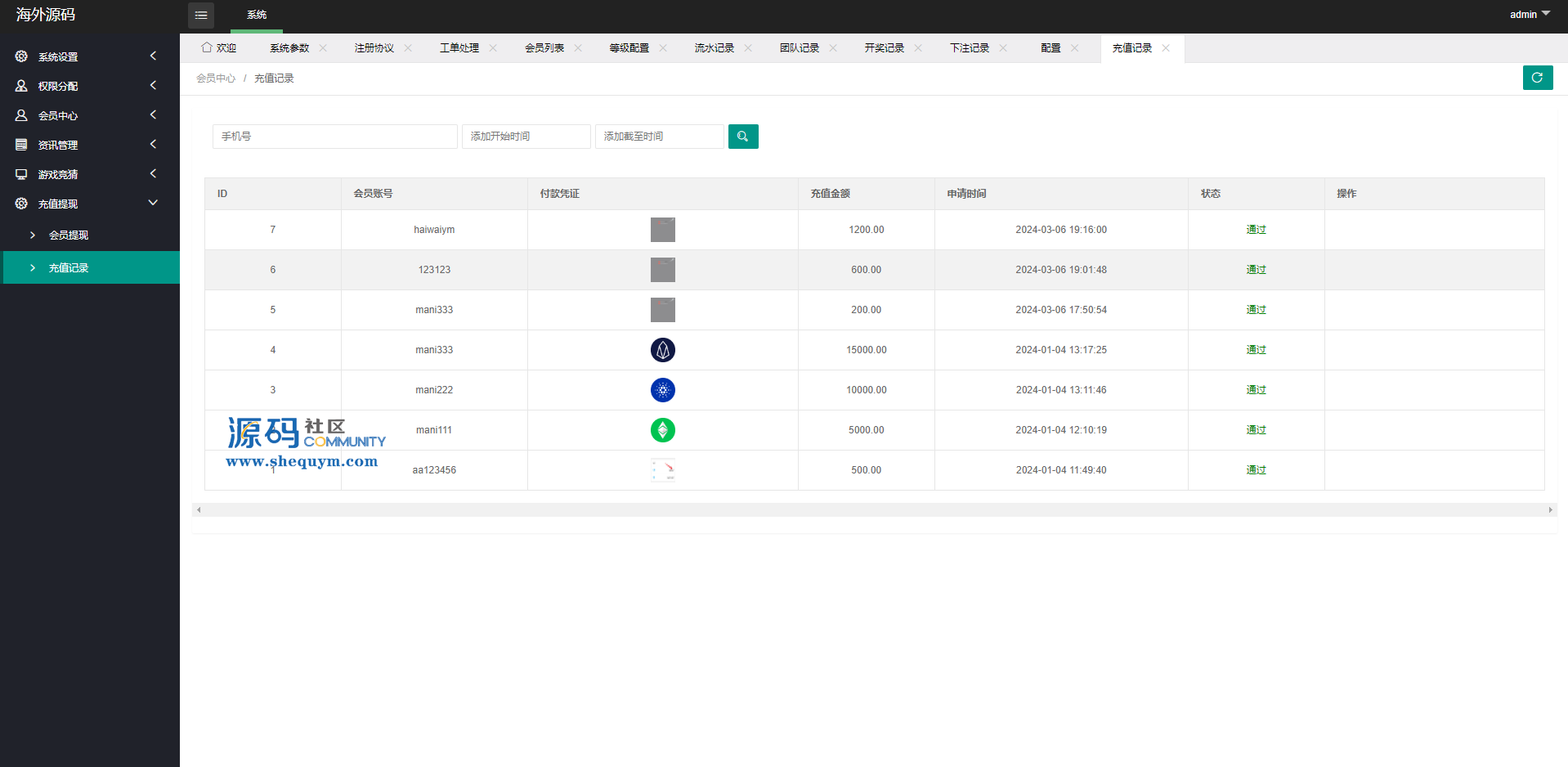Focus the 添加开始时间 date field
This screenshot has width=1568, height=767.
click(x=526, y=137)
